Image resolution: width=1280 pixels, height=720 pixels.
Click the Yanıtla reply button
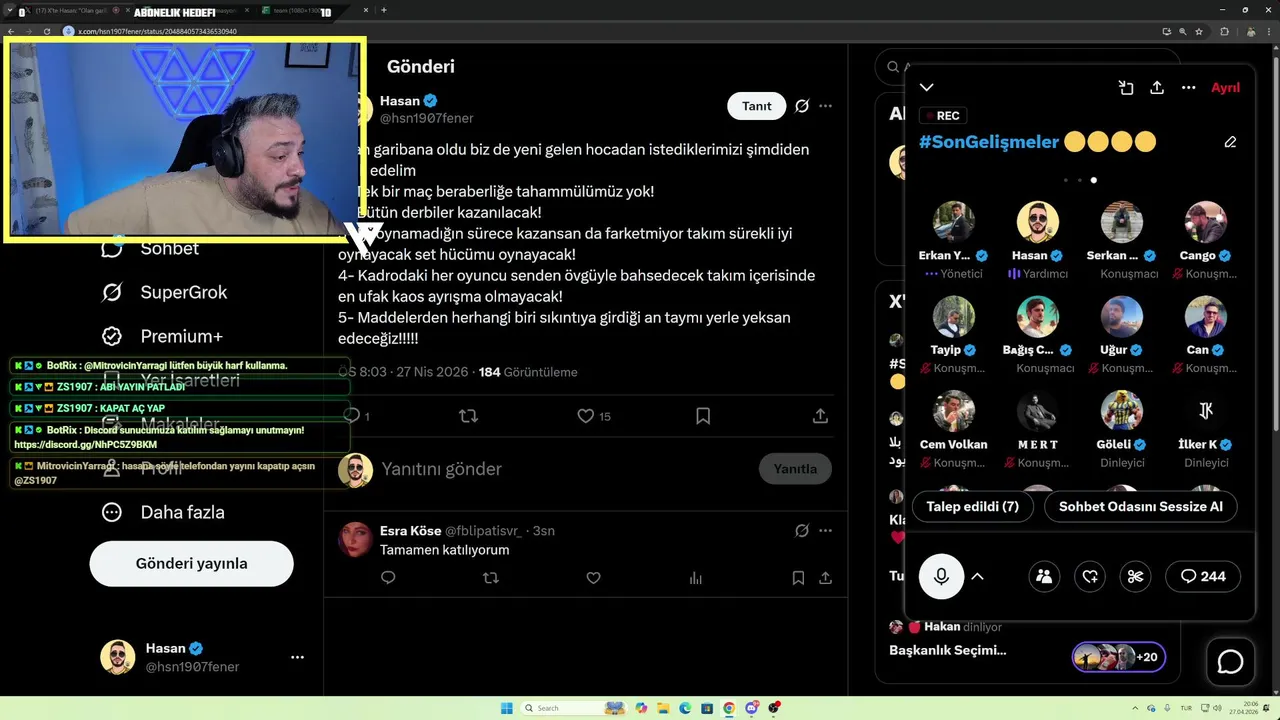795,469
